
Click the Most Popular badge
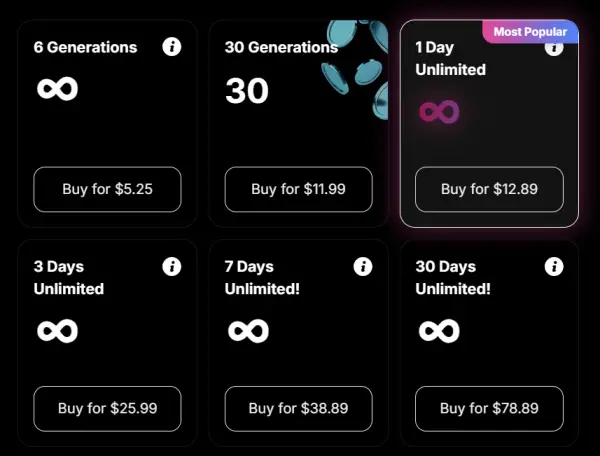tap(530, 32)
